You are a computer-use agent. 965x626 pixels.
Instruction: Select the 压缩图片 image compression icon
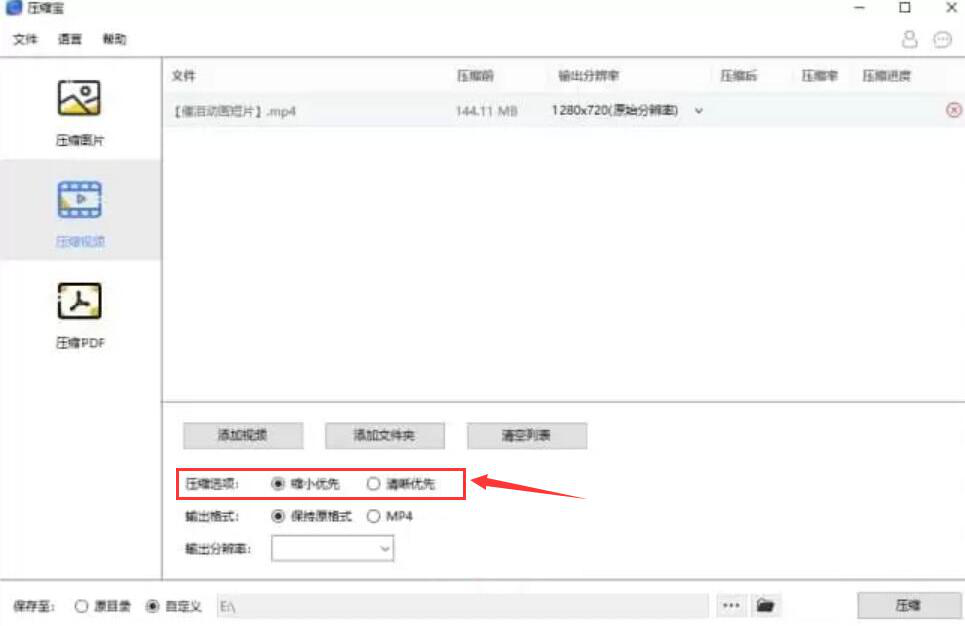click(x=79, y=98)
